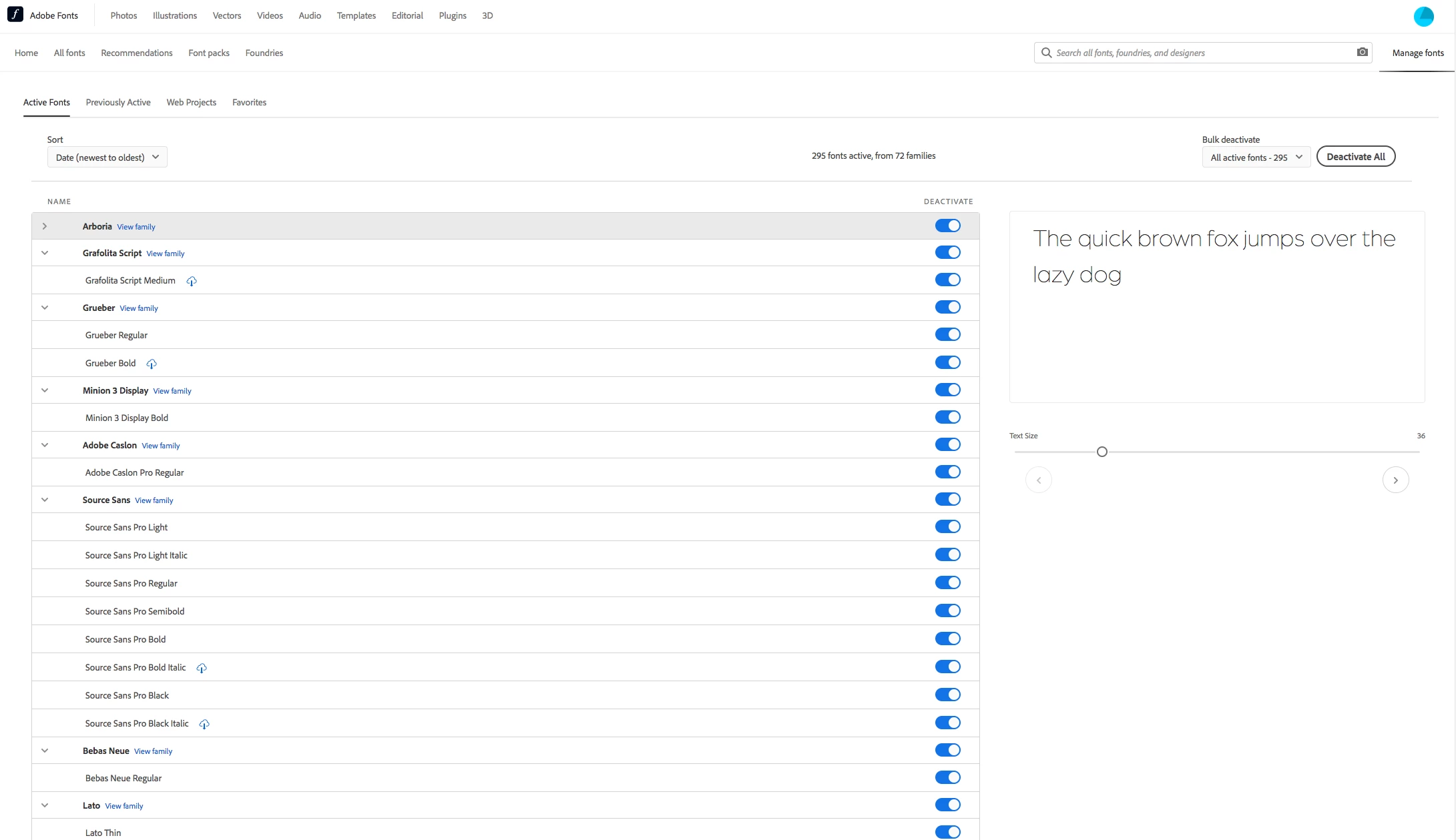The image size is (1456, 840).
Task: Expand the Arboria family row
Action: 45,226
